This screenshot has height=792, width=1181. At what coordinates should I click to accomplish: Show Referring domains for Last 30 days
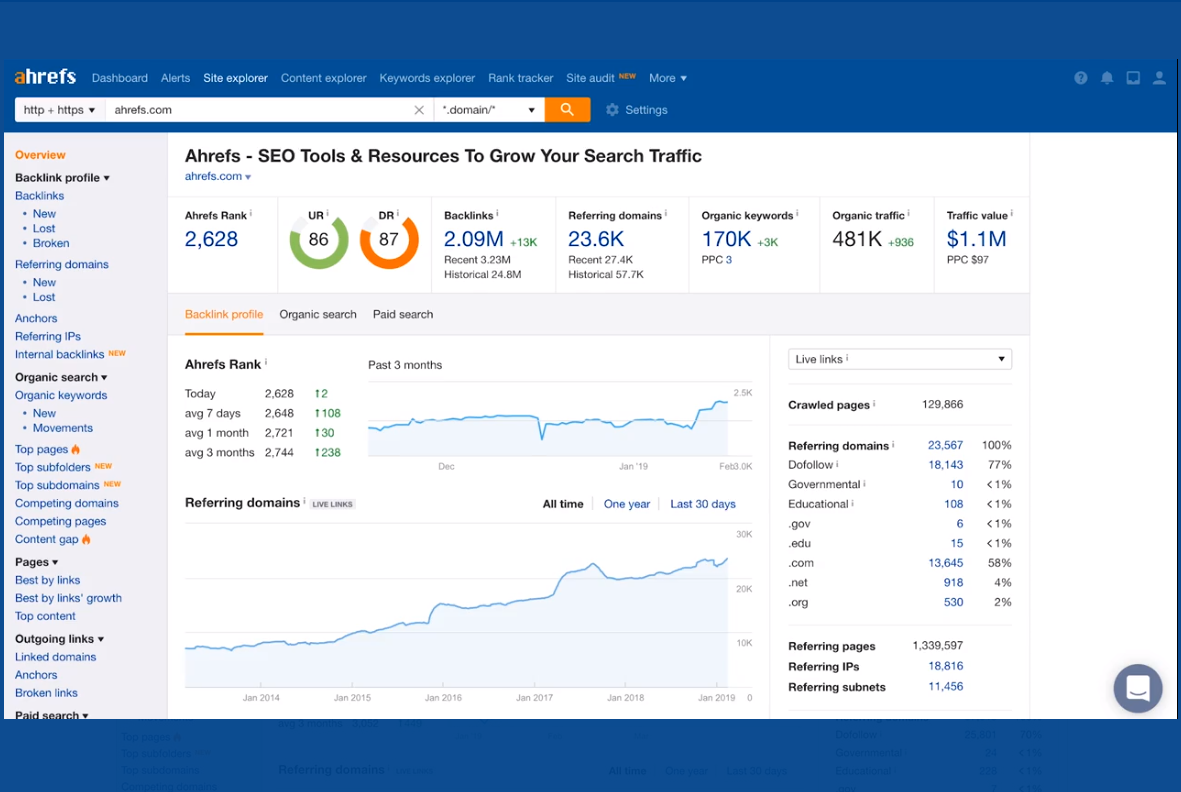pos(703,504)
